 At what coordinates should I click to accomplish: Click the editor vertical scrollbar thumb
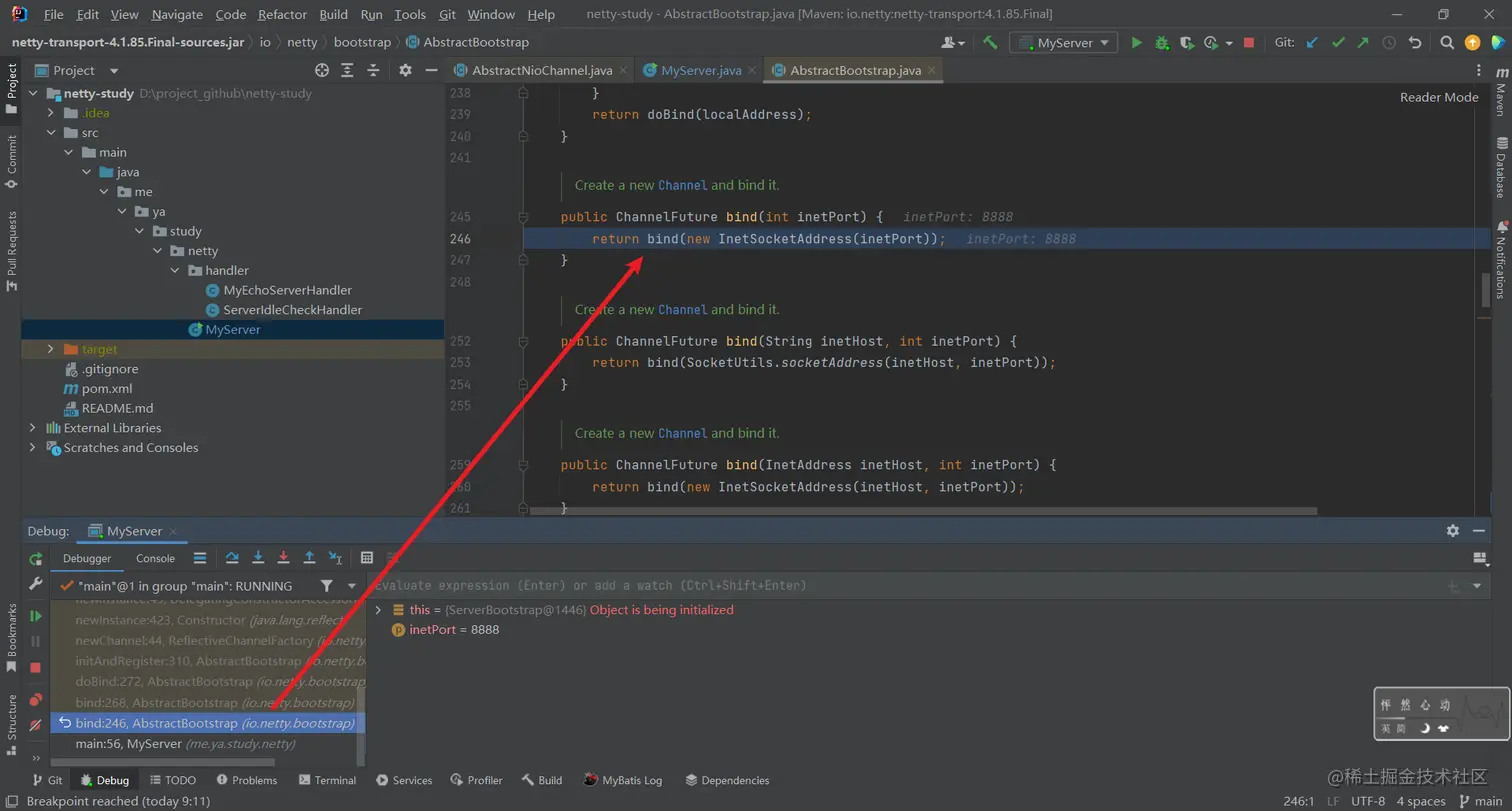1486,290
